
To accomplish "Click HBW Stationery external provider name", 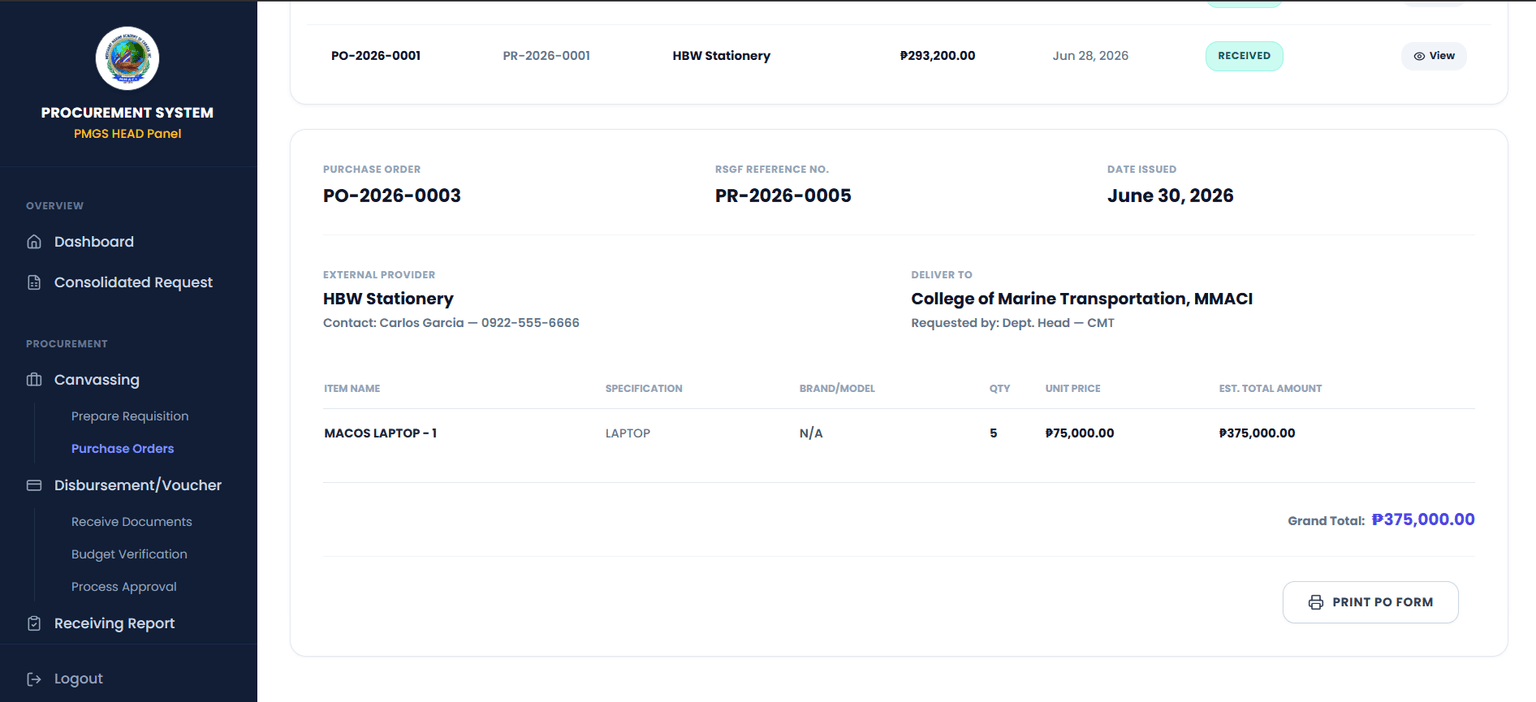I will point(388,299).
